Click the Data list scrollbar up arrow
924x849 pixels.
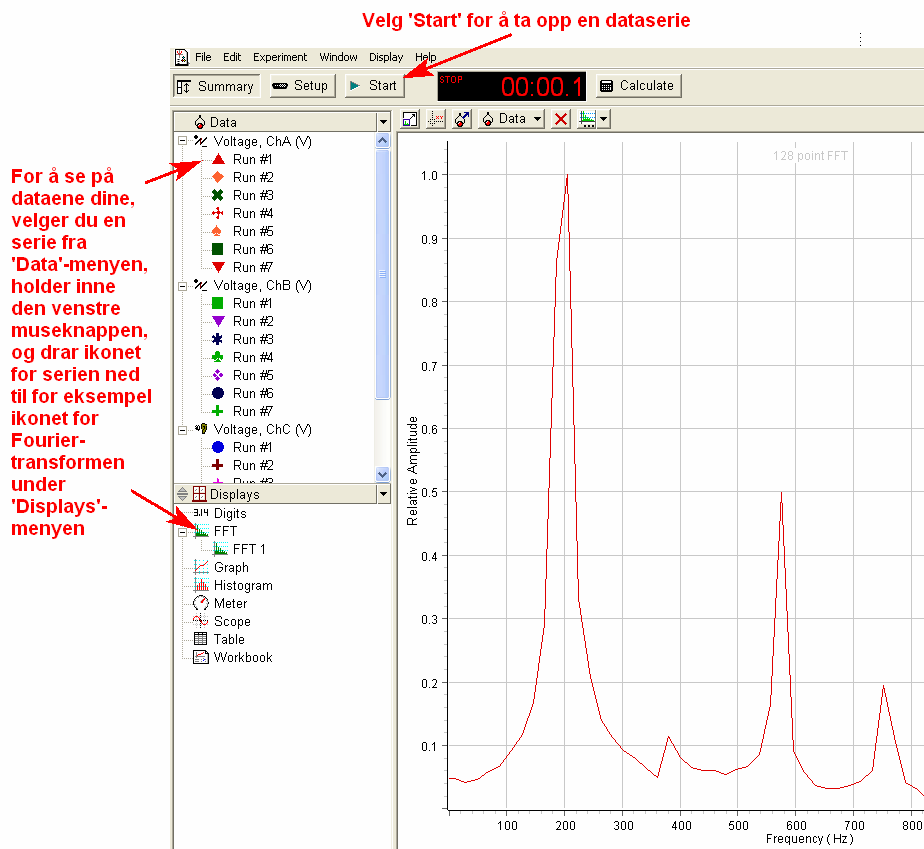pos(382,141)
